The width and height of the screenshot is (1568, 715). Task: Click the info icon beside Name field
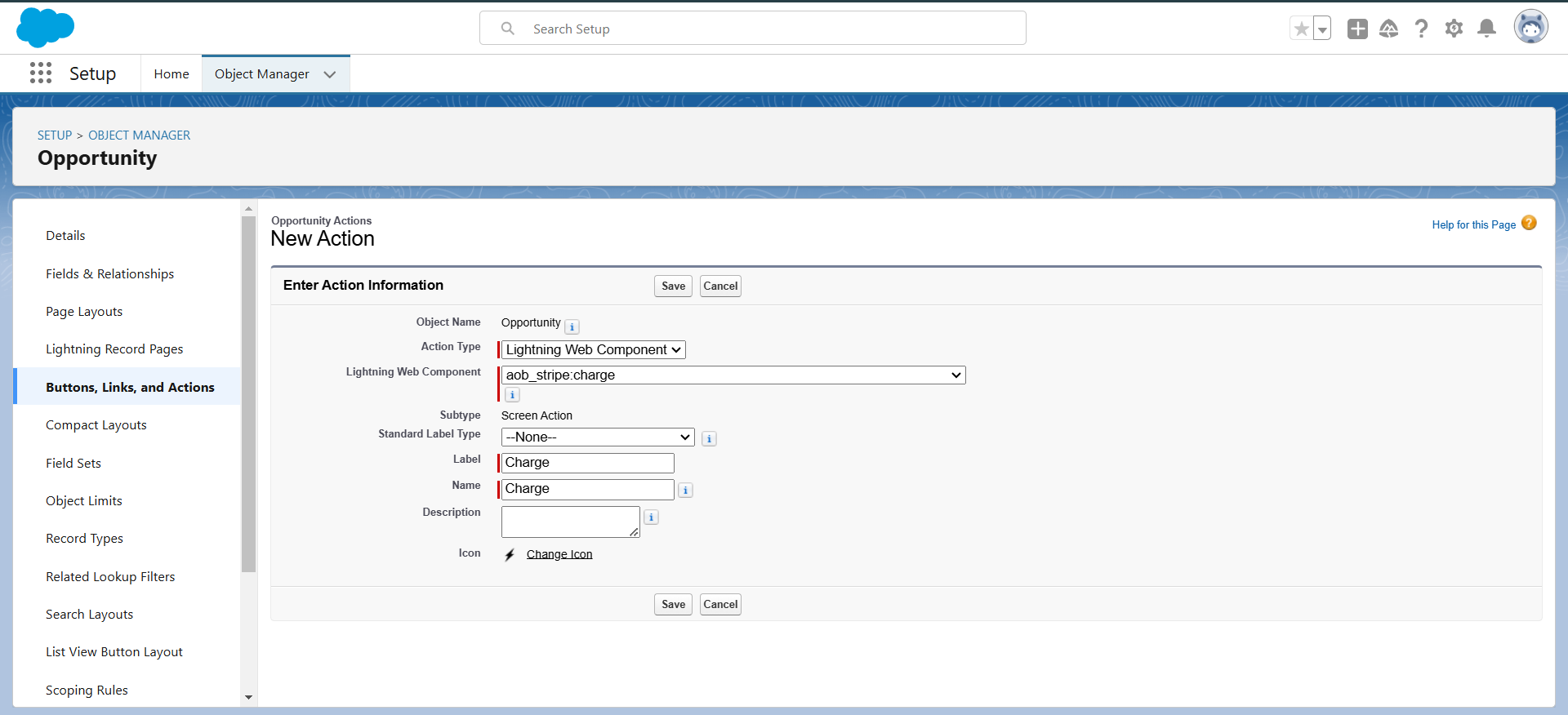click(x=686, y=490)
